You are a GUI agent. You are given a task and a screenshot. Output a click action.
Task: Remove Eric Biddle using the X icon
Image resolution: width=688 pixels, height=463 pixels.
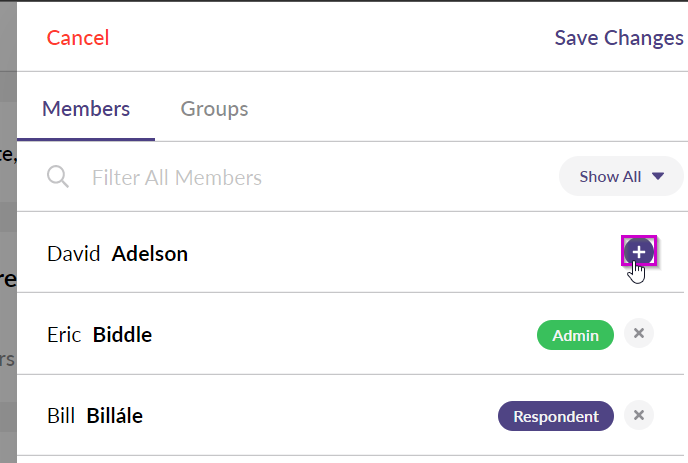[639, 334]
